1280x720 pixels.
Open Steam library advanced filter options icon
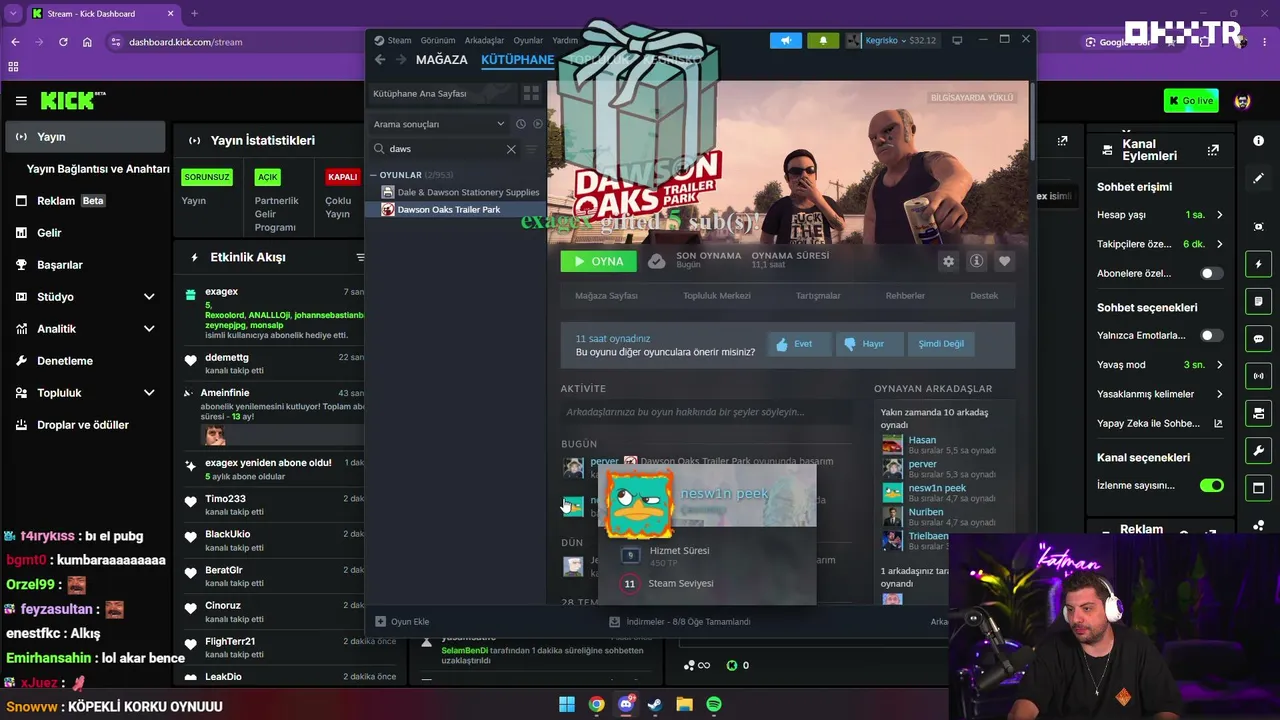point(532,149)
